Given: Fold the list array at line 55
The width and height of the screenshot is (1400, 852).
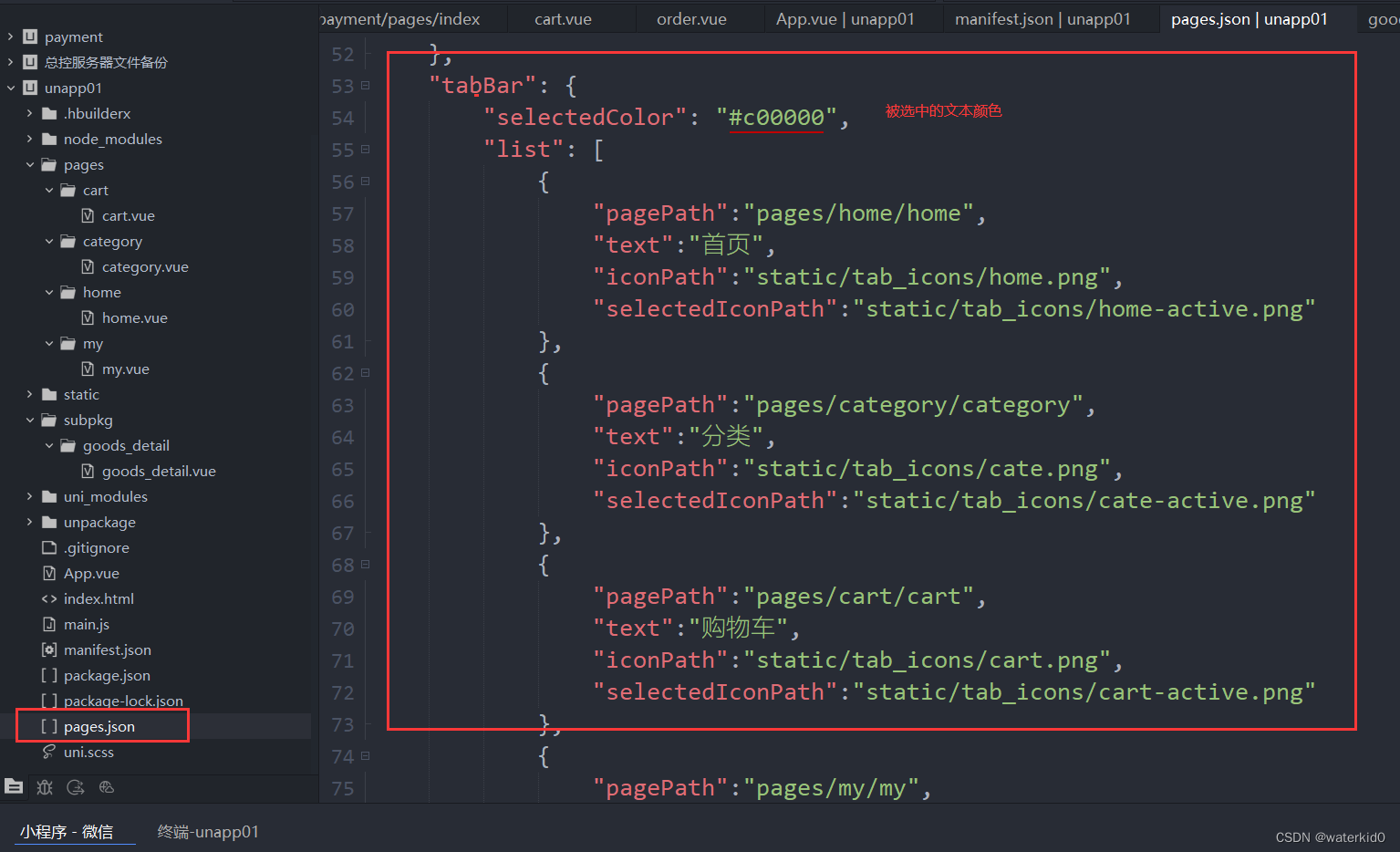Looking at the screenshot, I should coord(365,150).
